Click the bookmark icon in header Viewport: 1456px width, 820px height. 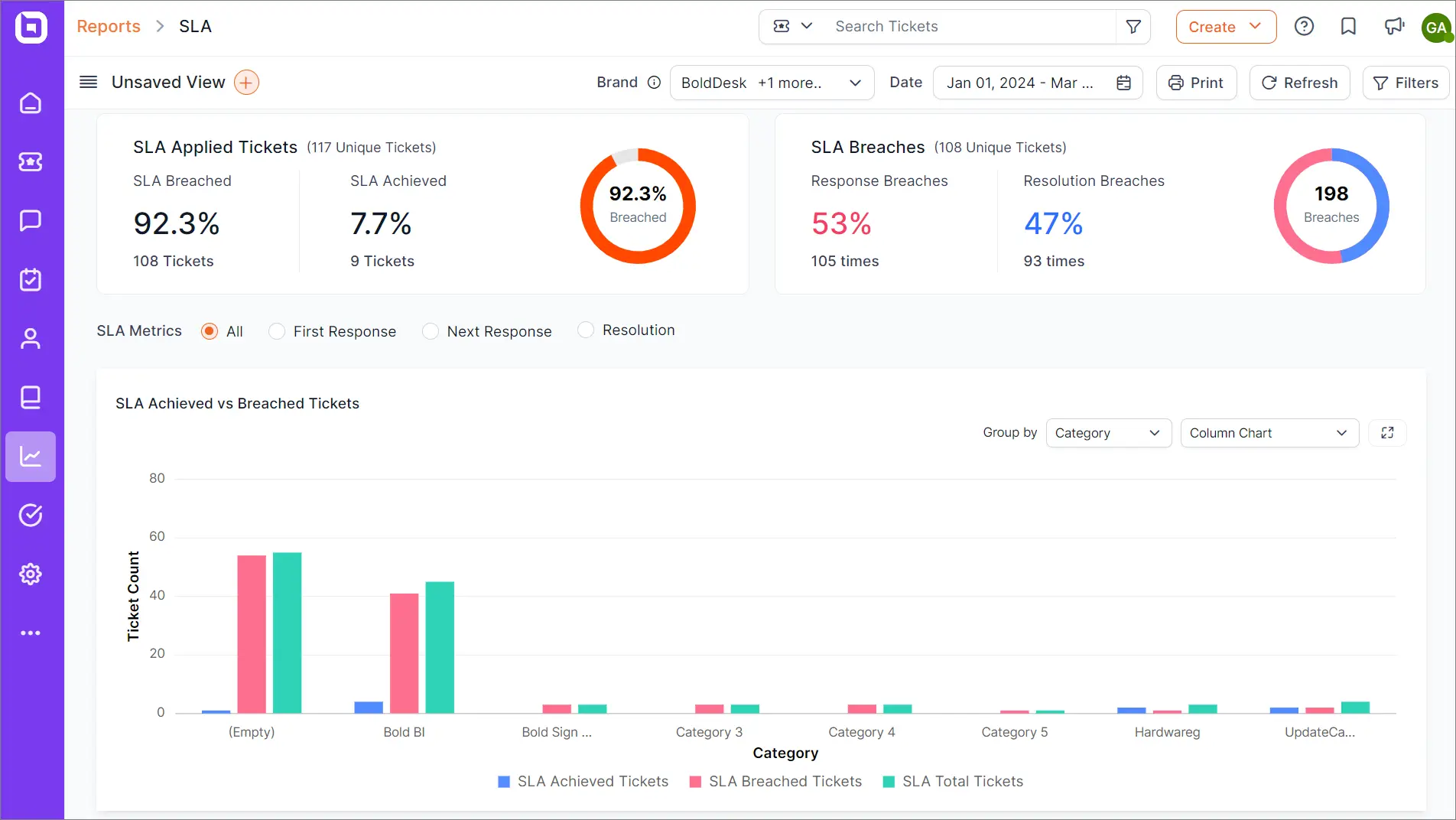1348,27
